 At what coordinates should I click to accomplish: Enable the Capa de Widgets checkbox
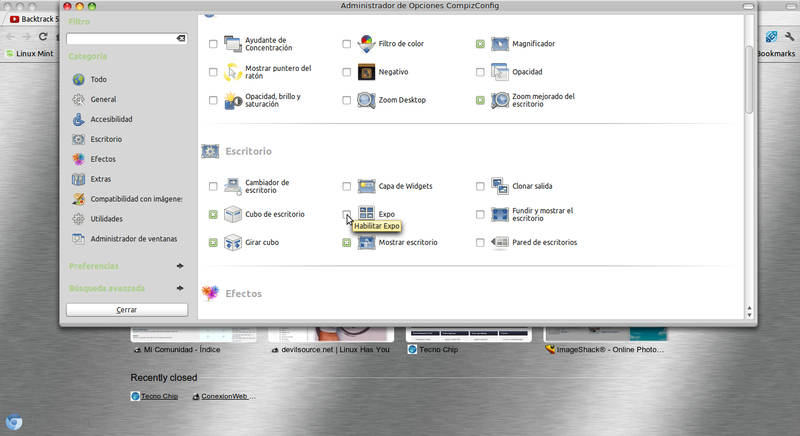[x=347, y=187]
